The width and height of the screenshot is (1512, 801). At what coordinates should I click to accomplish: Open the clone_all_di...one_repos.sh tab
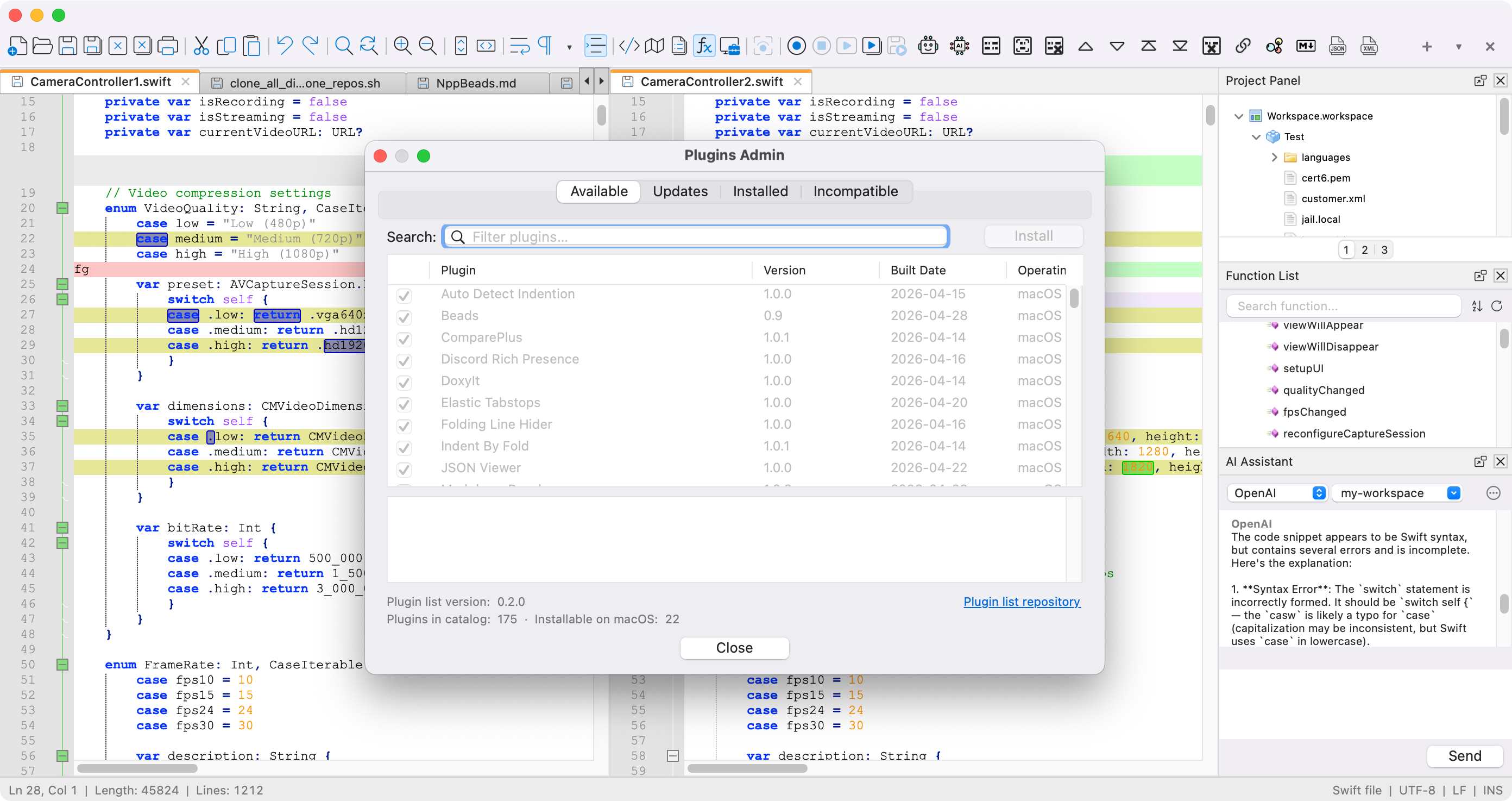click(x=304, y=83)
